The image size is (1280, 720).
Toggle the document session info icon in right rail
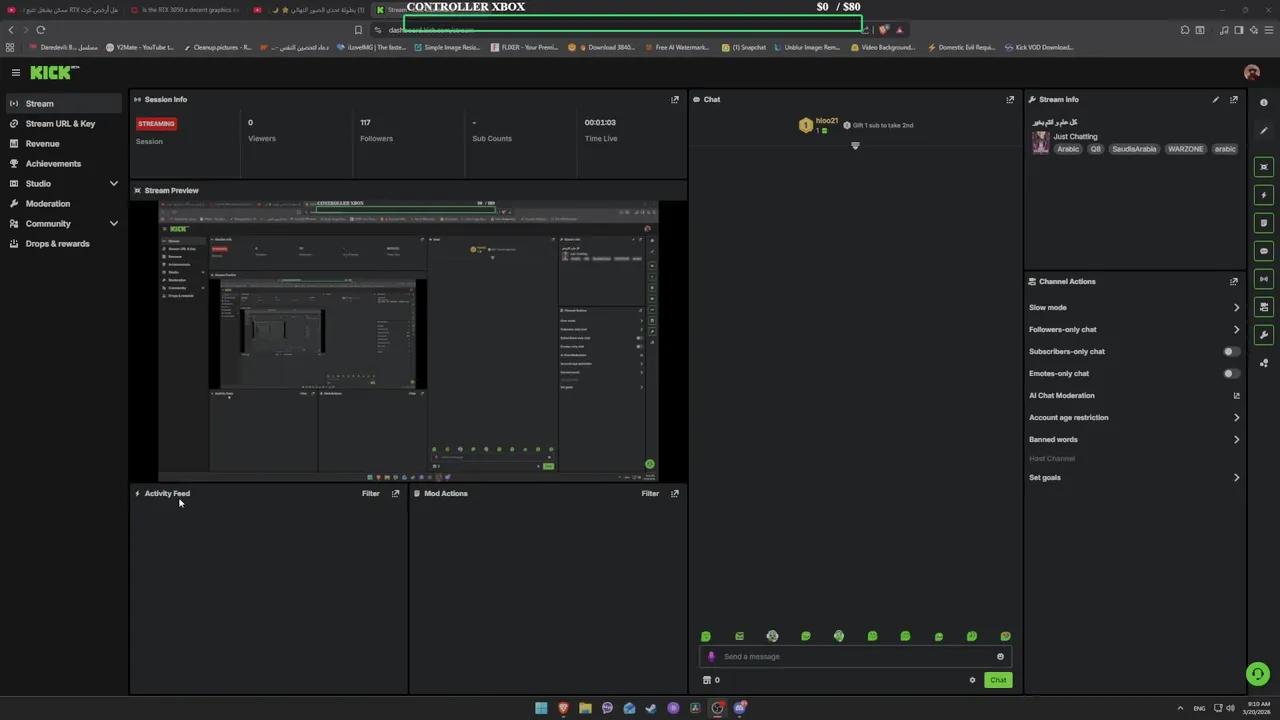click(x=1264, y=223)
